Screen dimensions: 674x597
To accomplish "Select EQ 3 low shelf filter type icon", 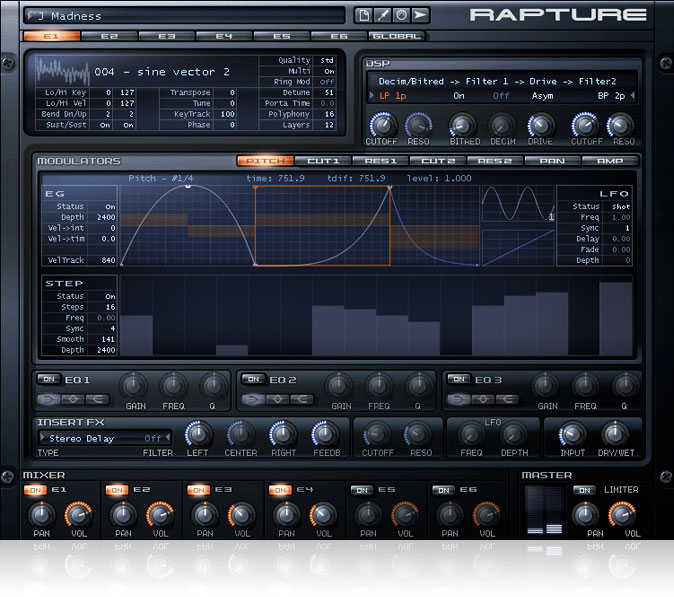I will pos(459,399).
